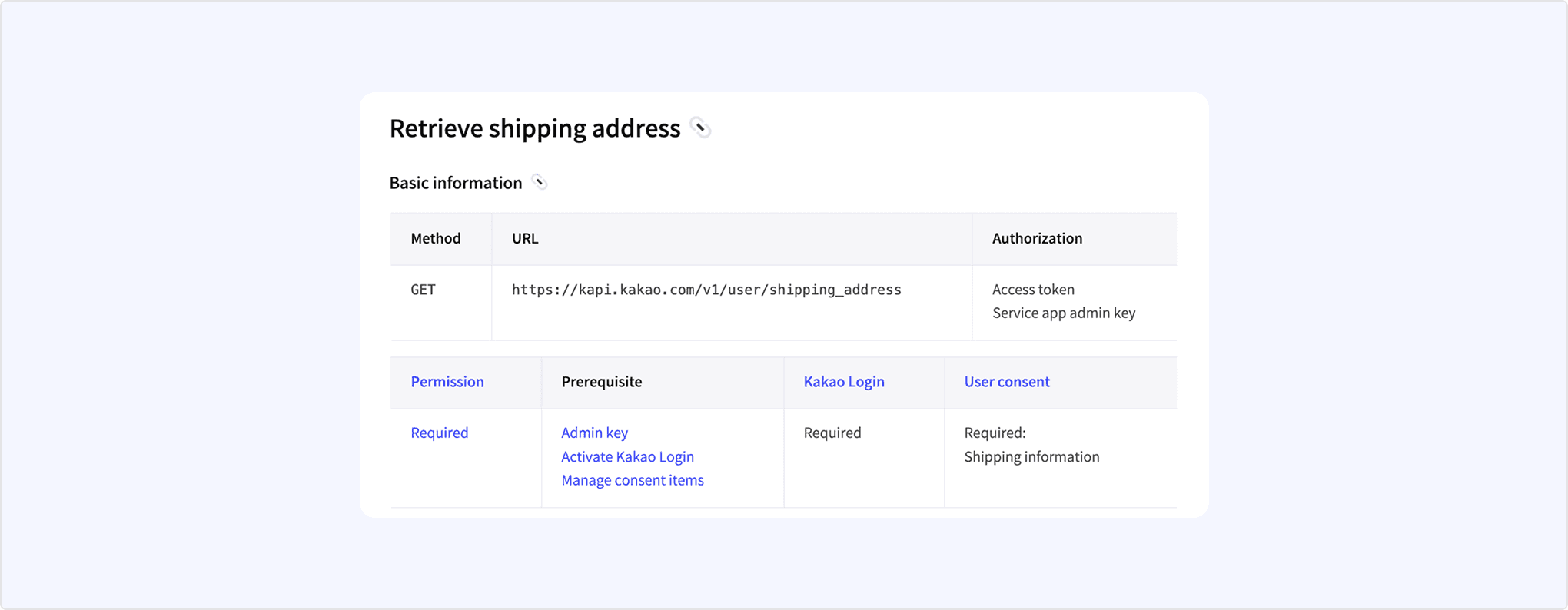This screenshot has width=1568, height=610.
Task: Click the Authorization column header
Action: tap(1036, 238)
